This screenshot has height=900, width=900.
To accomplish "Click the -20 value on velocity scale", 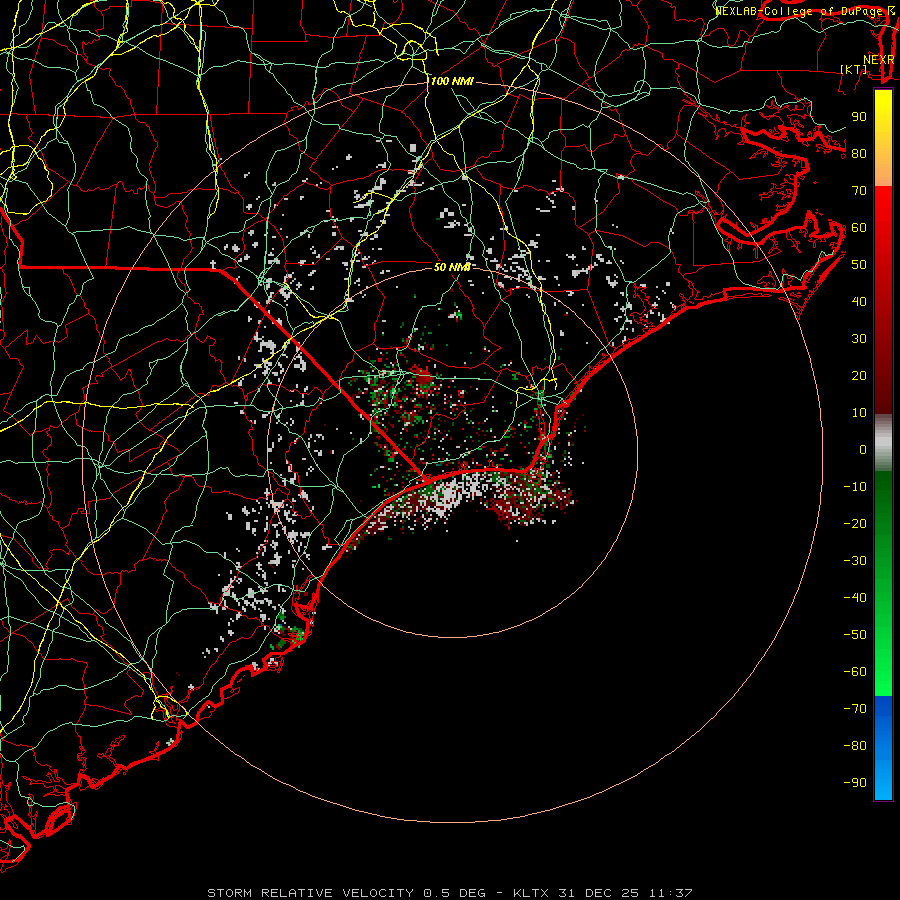I will pyautogui.click(x=855, y=523).
